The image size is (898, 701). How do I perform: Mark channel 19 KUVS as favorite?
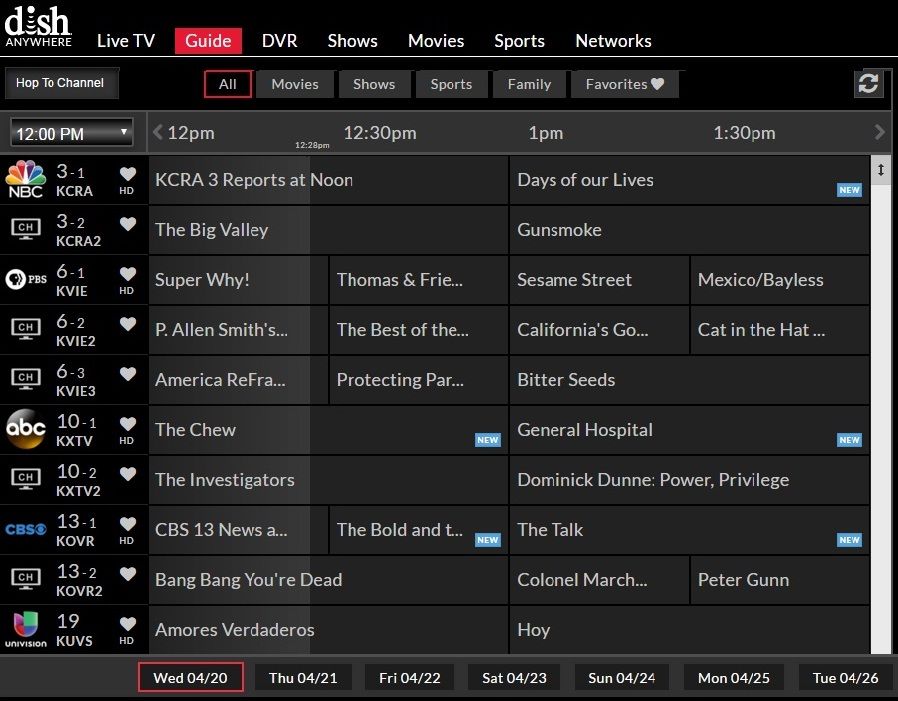[127, 624]
